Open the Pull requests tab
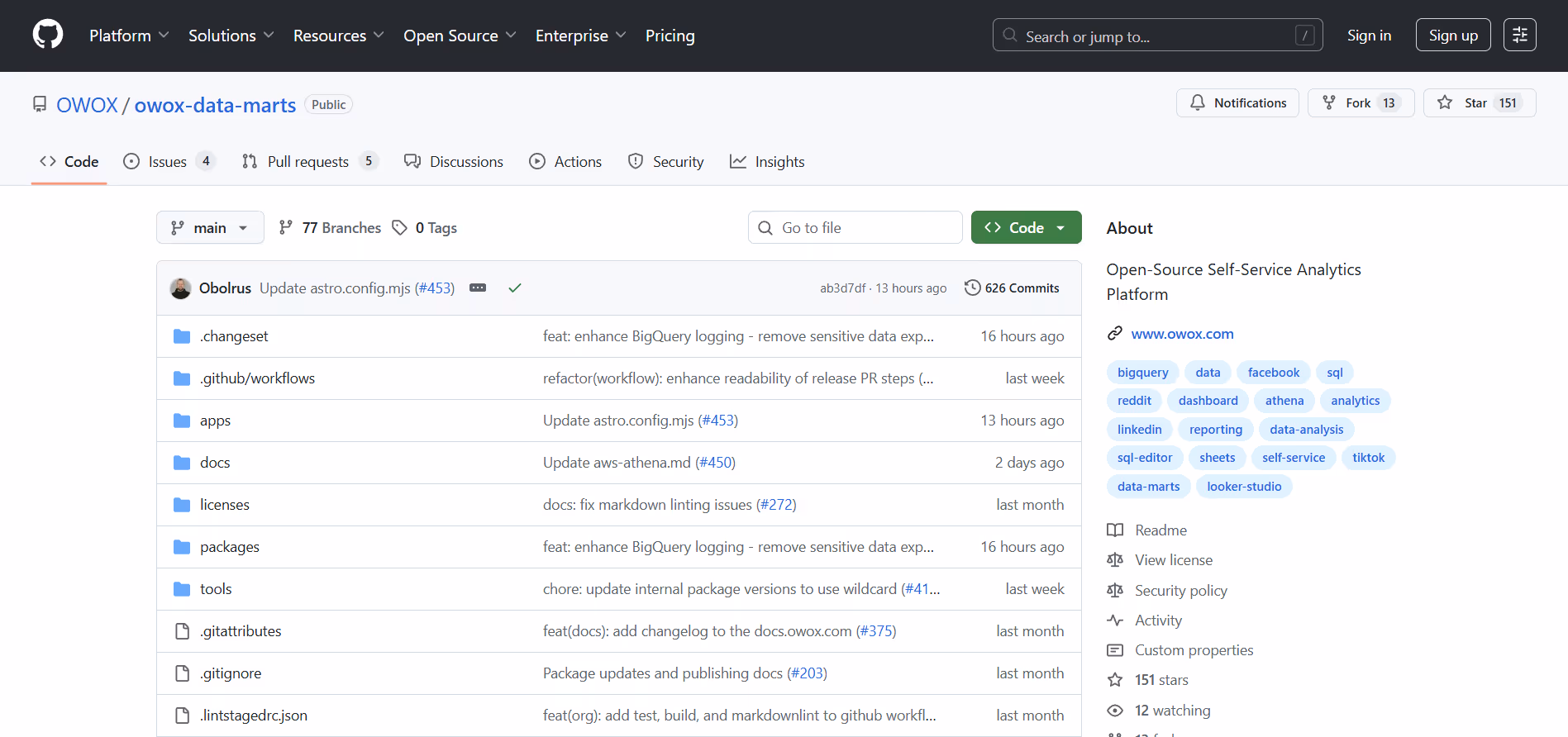The image size is (1568, 737). point(309,162)
